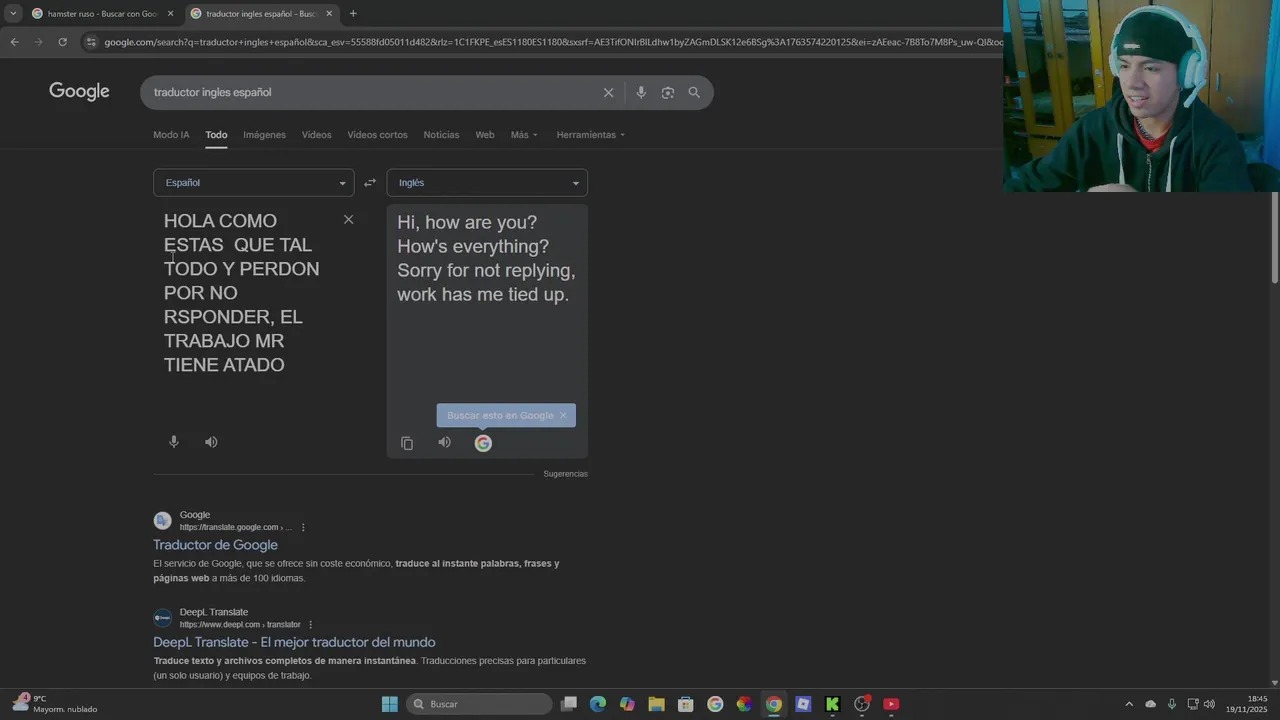Viewport: 1280px width, 720px height.
Task: Open more options for Google Translate result
Action: coord(303,527)
